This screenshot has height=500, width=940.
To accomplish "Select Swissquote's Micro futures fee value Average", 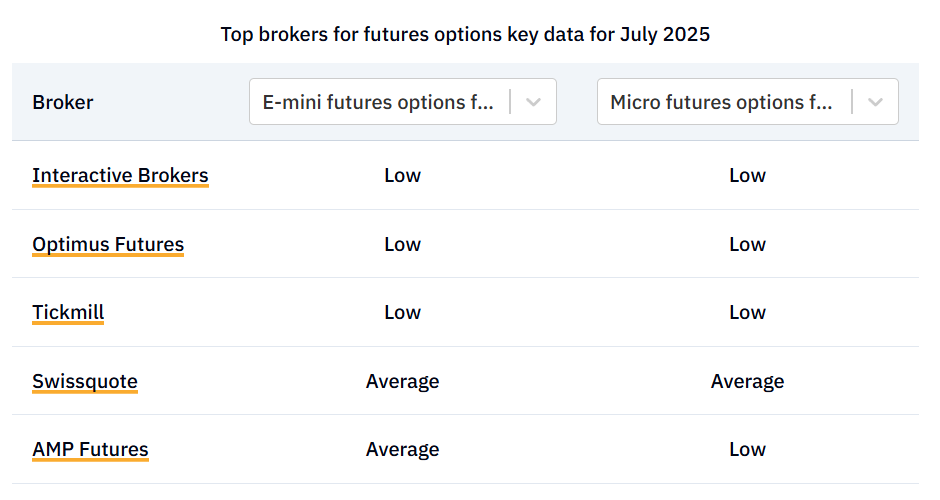I will pos(747,381).
